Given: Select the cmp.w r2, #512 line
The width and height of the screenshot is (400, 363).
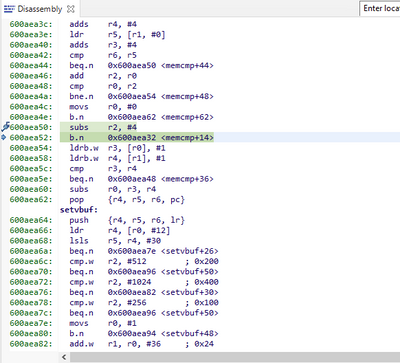Looking at the screenshot, I should tap(144, 262).
